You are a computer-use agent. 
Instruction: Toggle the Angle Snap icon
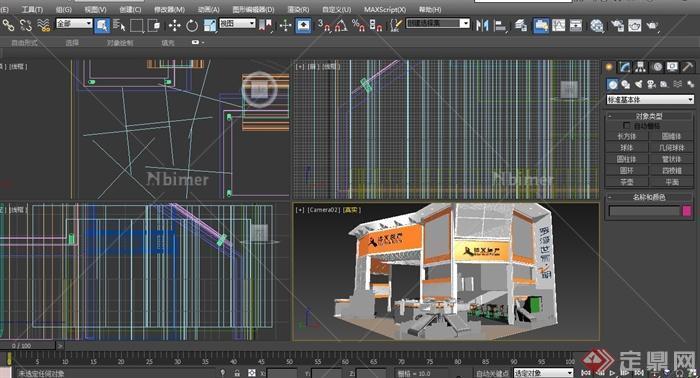click(341, 25)
